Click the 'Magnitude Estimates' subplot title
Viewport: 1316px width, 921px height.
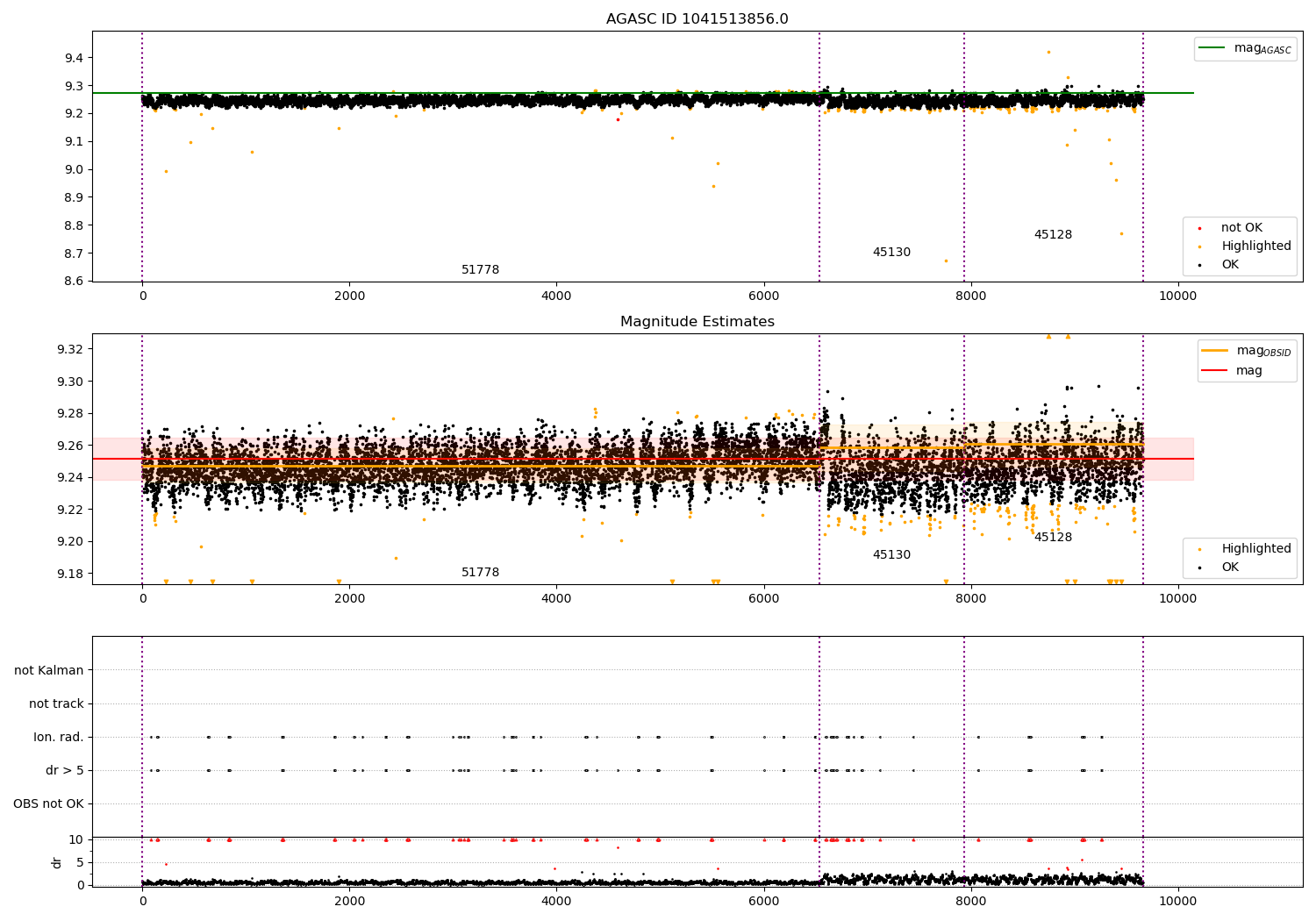697,322
